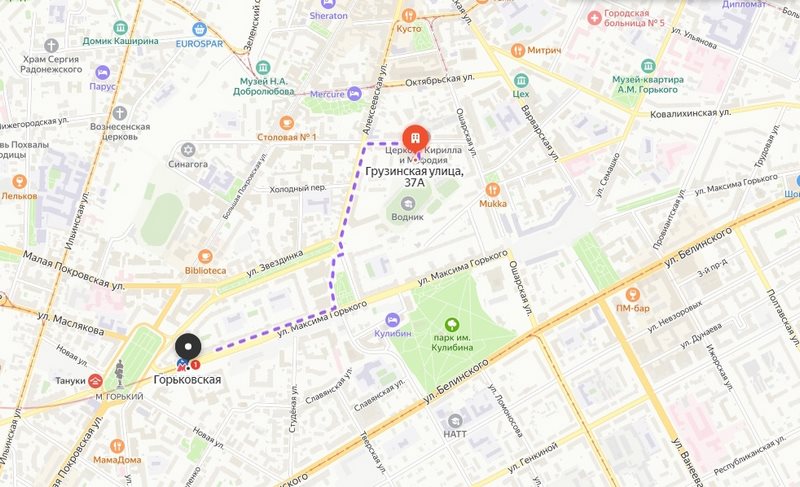The height and width of the screenshot is (487, 800).
Task: Click the парк им. Кулибина tree icon
Action: pyautogui.click(x=452, y=324)
